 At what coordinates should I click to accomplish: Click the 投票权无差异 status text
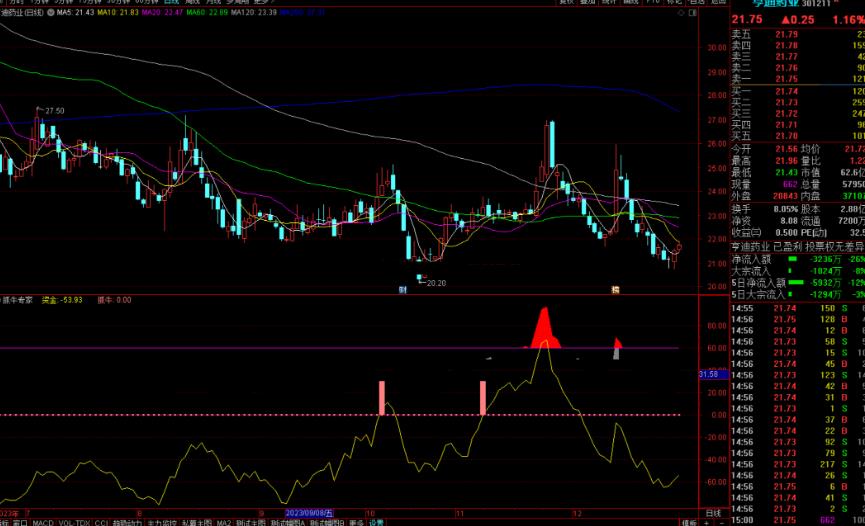point(835,247)
